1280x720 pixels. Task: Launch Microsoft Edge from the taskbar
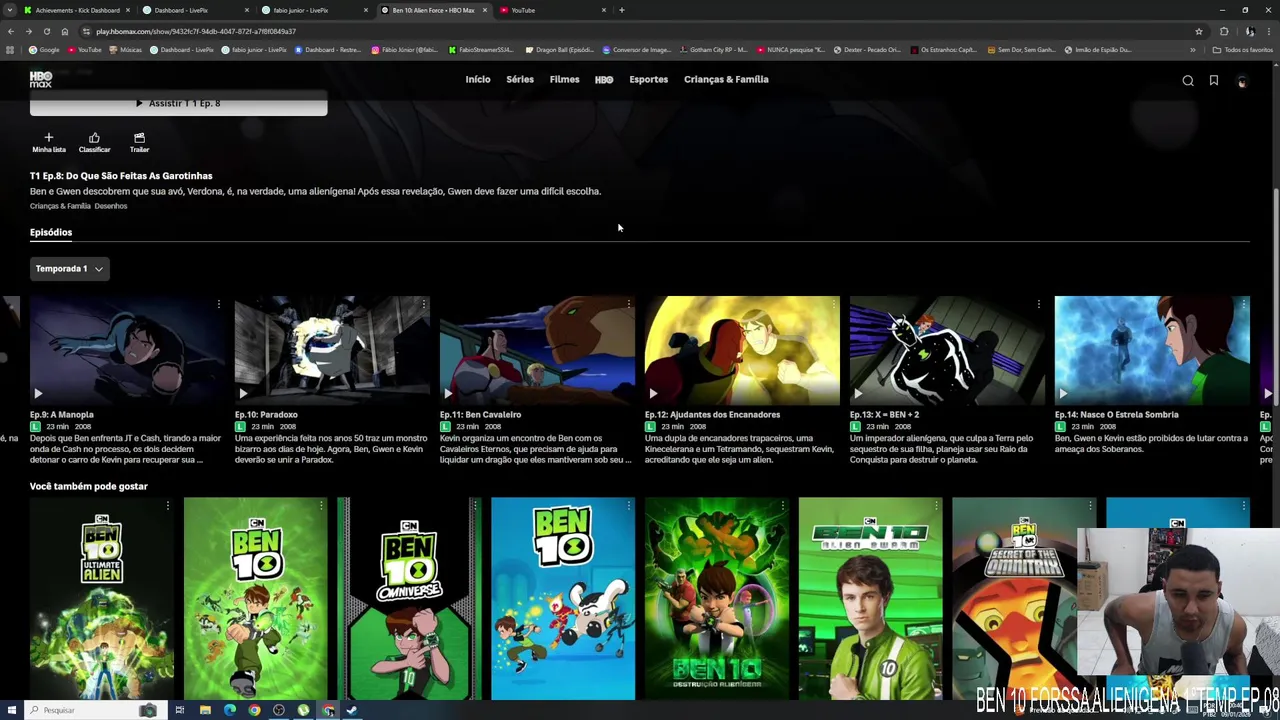[230, 710]
